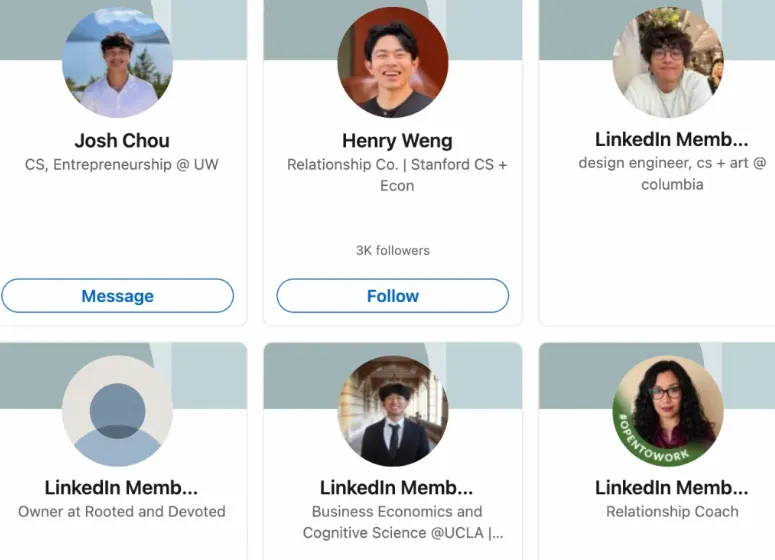Click the 'Owner at Rooted and Devoted' headline
Screen dimensions: 775x560
click(x=122, y=512)
